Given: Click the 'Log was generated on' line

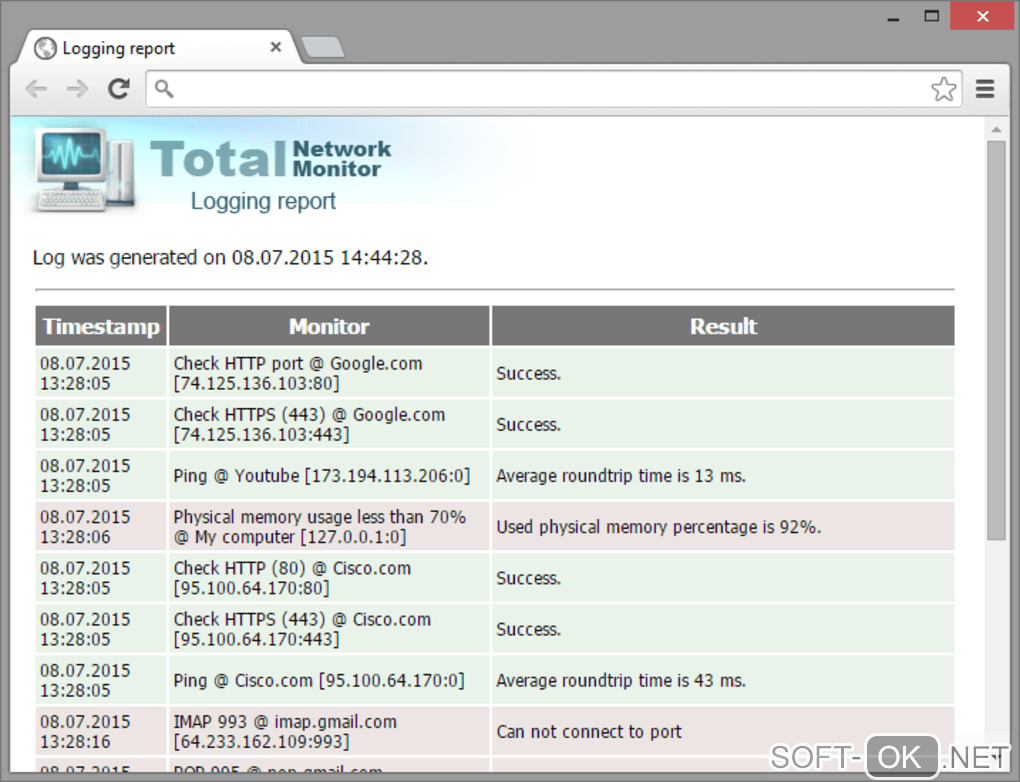Looking at the screenshot, I should click(230, 258).
